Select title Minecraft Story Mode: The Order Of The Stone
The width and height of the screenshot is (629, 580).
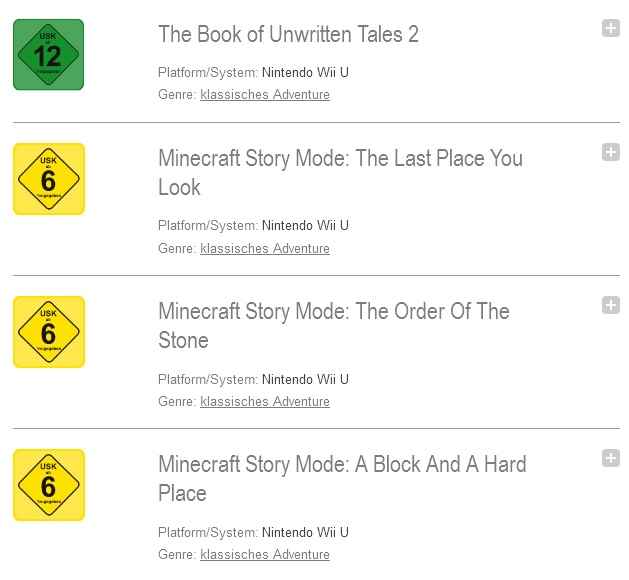point(334,326)
